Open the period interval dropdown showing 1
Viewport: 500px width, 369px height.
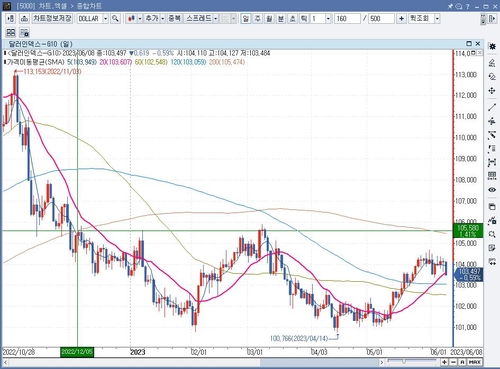pyautogui.click(x=328, y=19)
